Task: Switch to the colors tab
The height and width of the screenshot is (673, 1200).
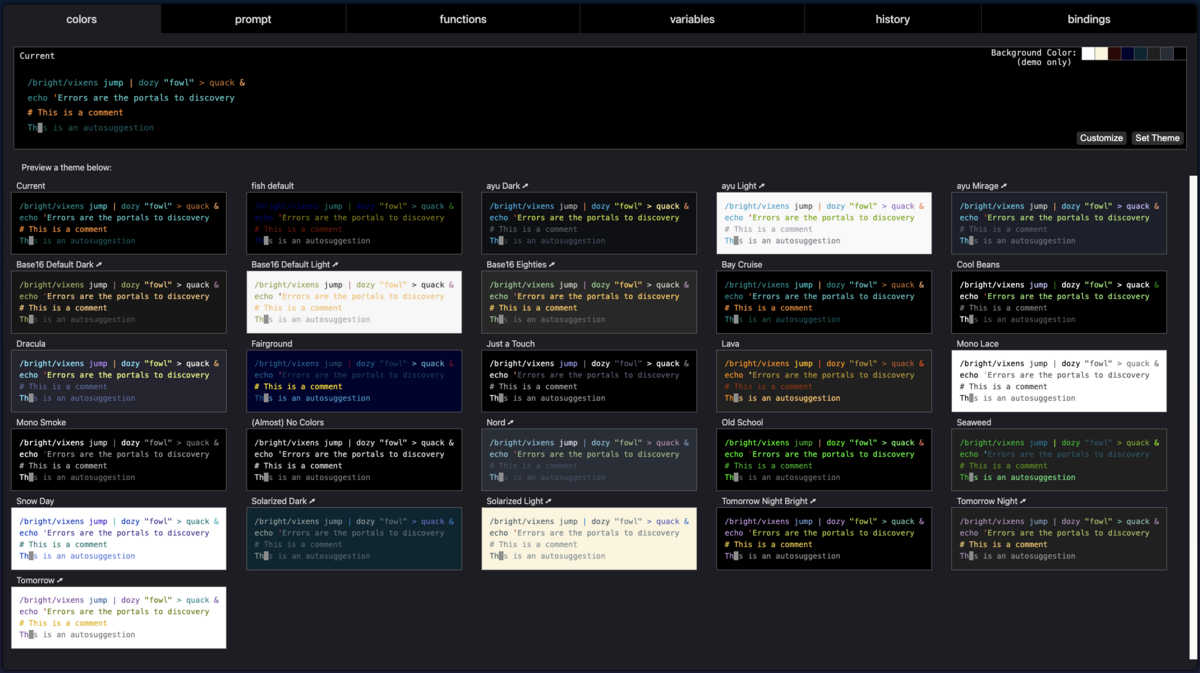Action: pyautogui.click(x=81, y=19)
